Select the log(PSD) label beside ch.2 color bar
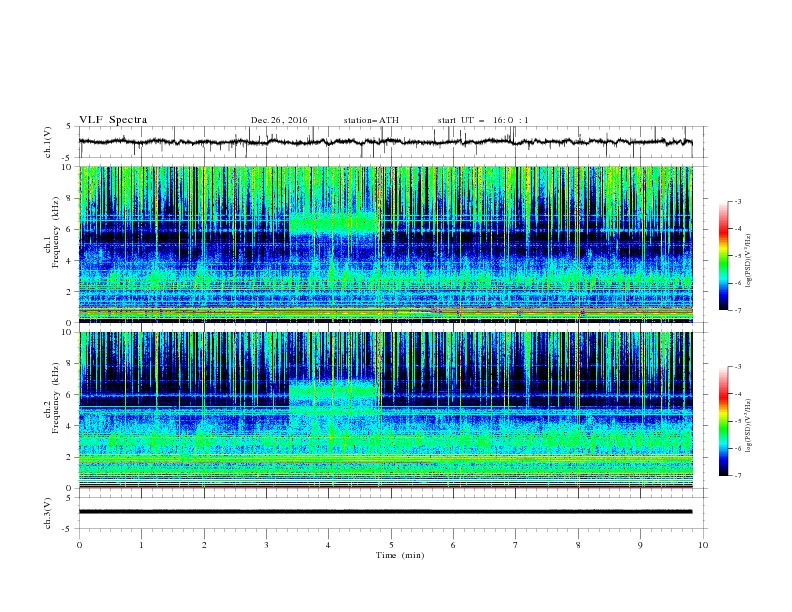Viewport: 792px width, 612px height. click(749, 425)
